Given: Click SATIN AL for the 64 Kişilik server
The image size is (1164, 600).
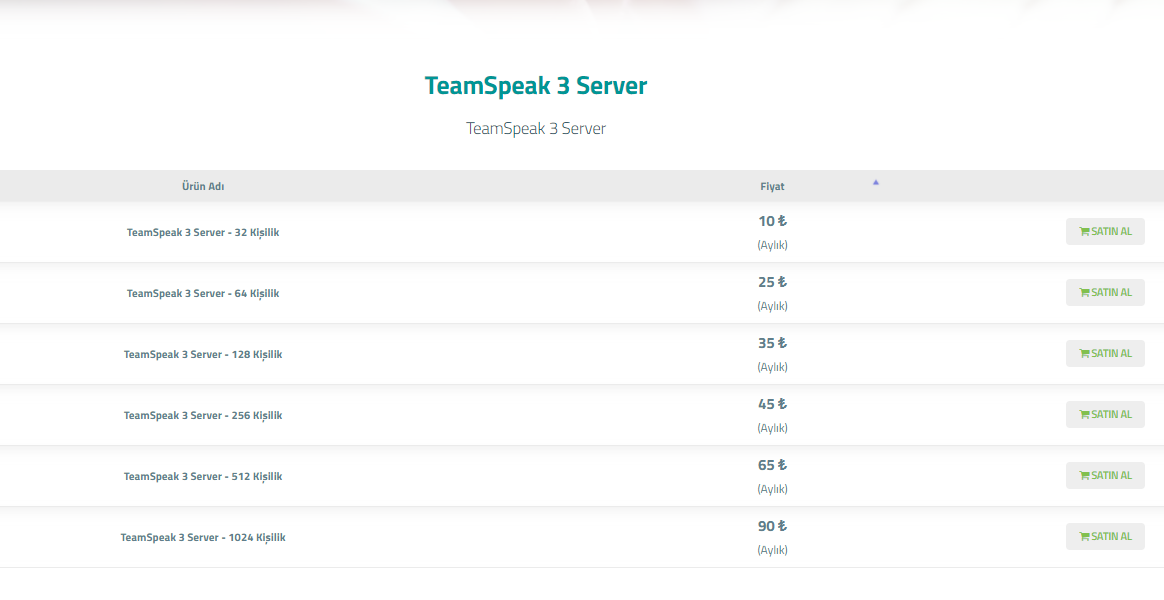Looking at the screenshot, I should point(1105,293).
